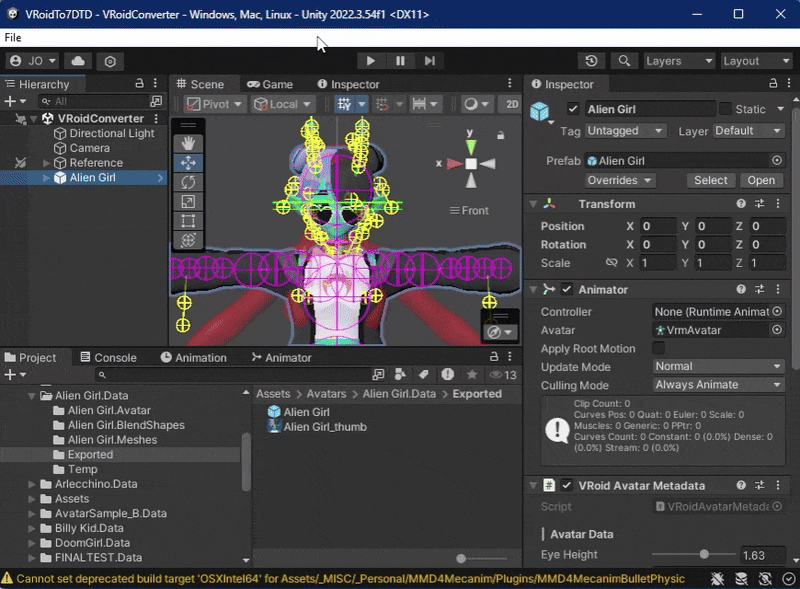Search by label in Project panel
The width and height of the screenshot is (800, 589).
tap(423, 375)
